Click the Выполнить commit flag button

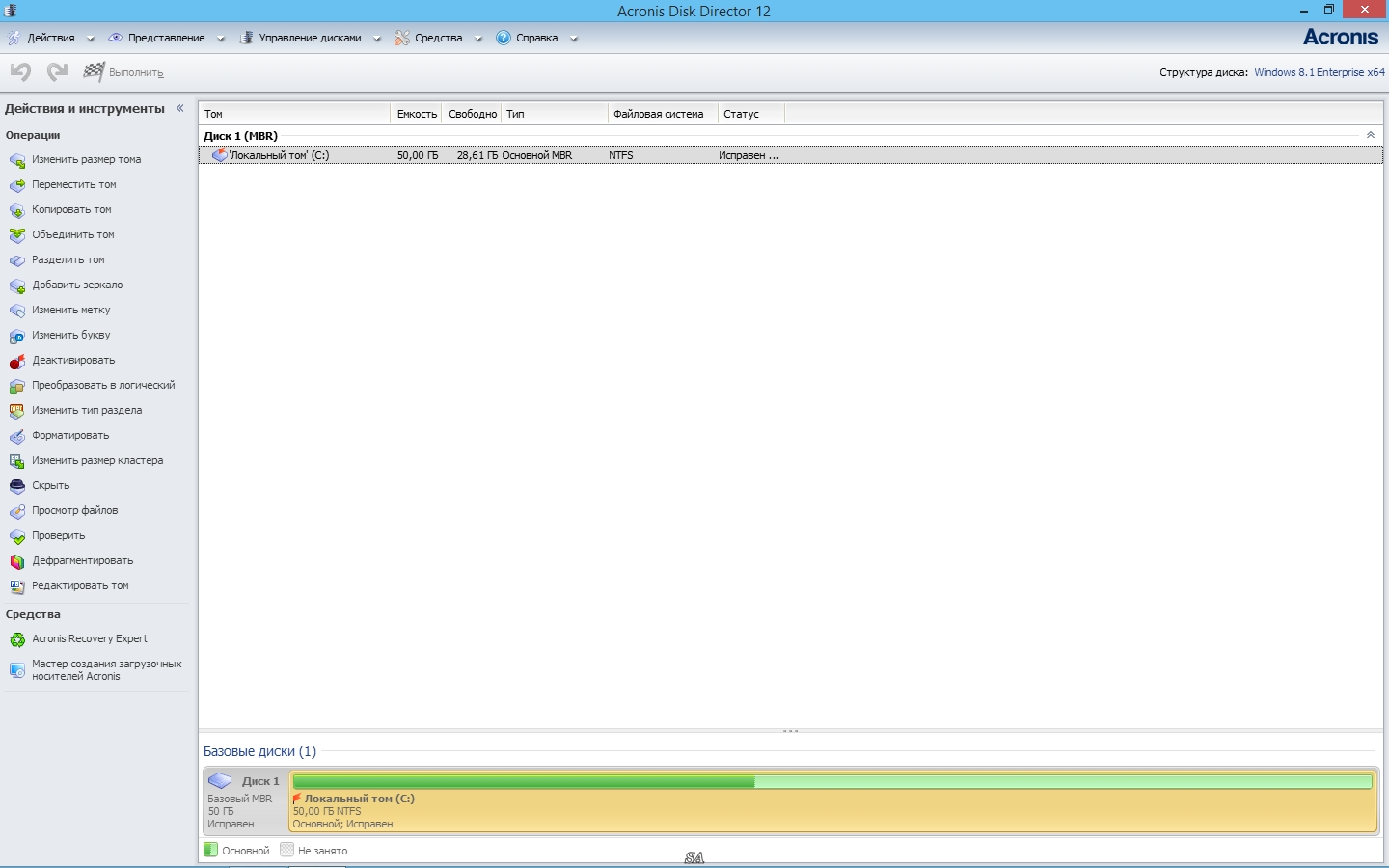[123, 72]
